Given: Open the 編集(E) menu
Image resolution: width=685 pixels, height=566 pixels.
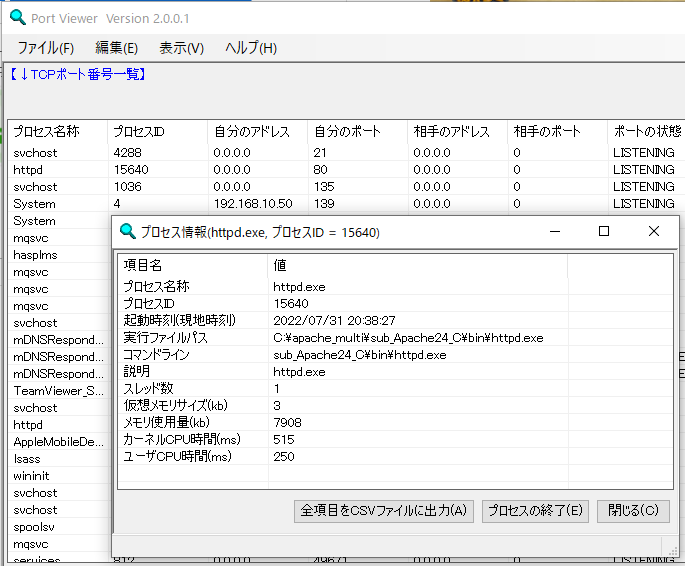Looking at the screenshot, I should coord(117,48).
